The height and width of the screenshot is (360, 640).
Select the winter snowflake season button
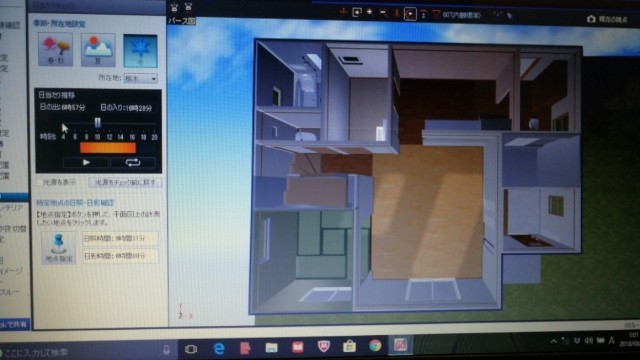click(140, 51)
